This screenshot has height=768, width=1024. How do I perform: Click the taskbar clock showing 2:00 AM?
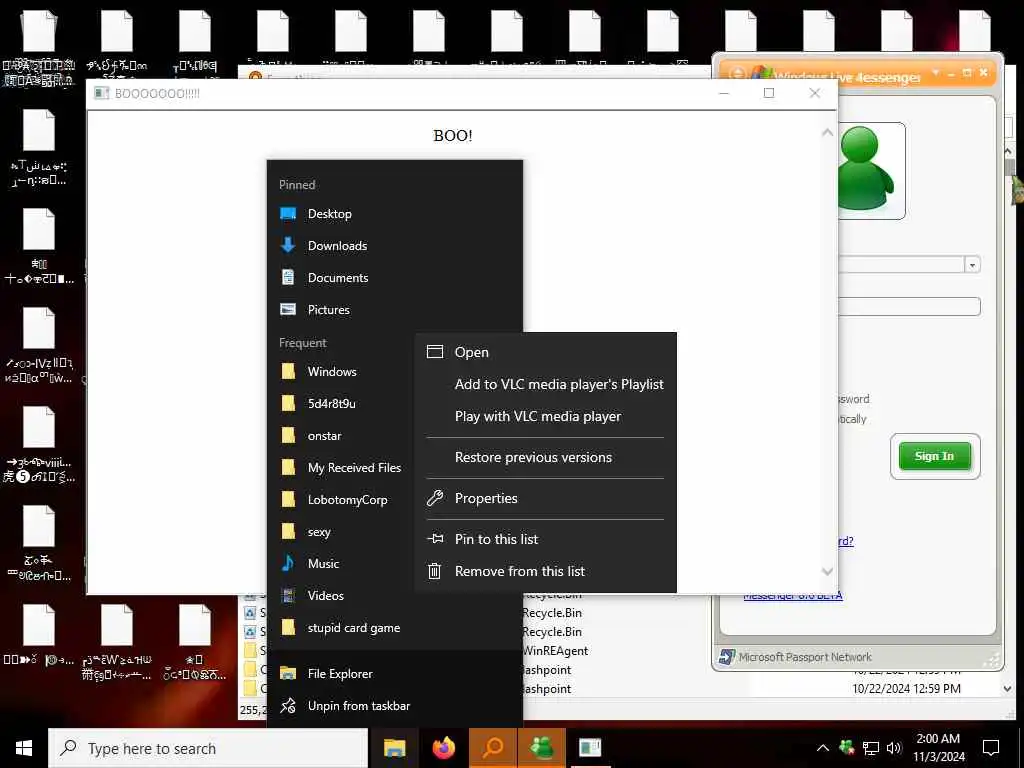coord(938,748)
